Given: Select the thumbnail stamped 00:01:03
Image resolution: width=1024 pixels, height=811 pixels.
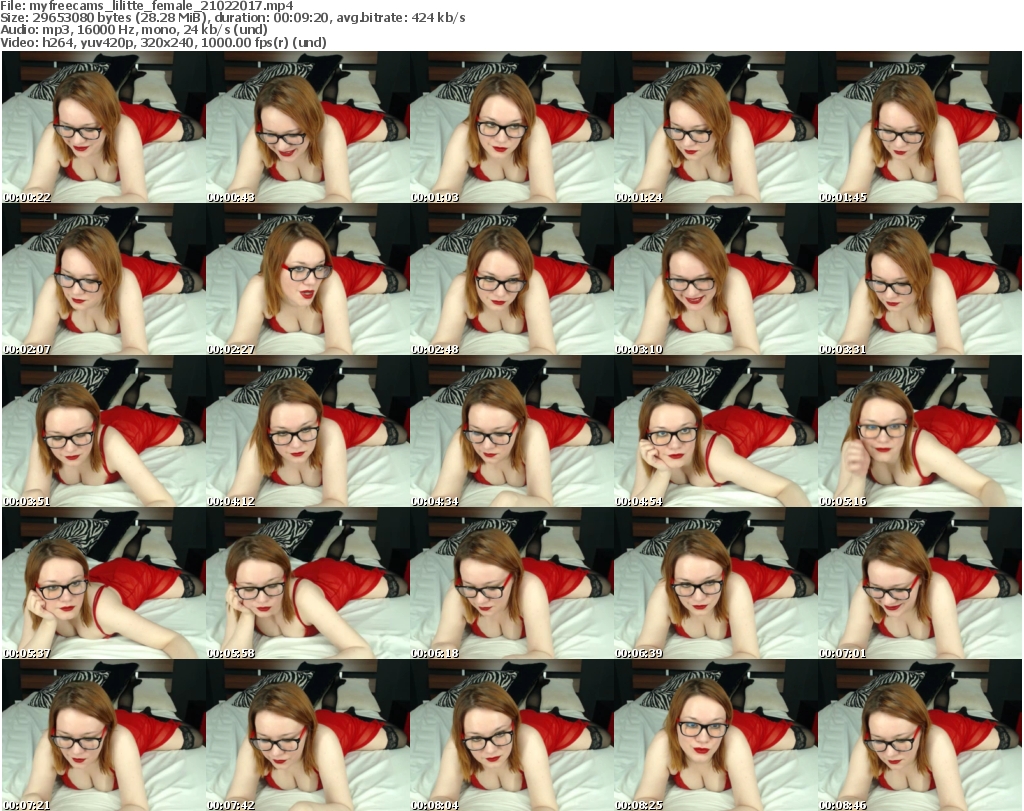Looking at the screenshot, I should (511, 127).
